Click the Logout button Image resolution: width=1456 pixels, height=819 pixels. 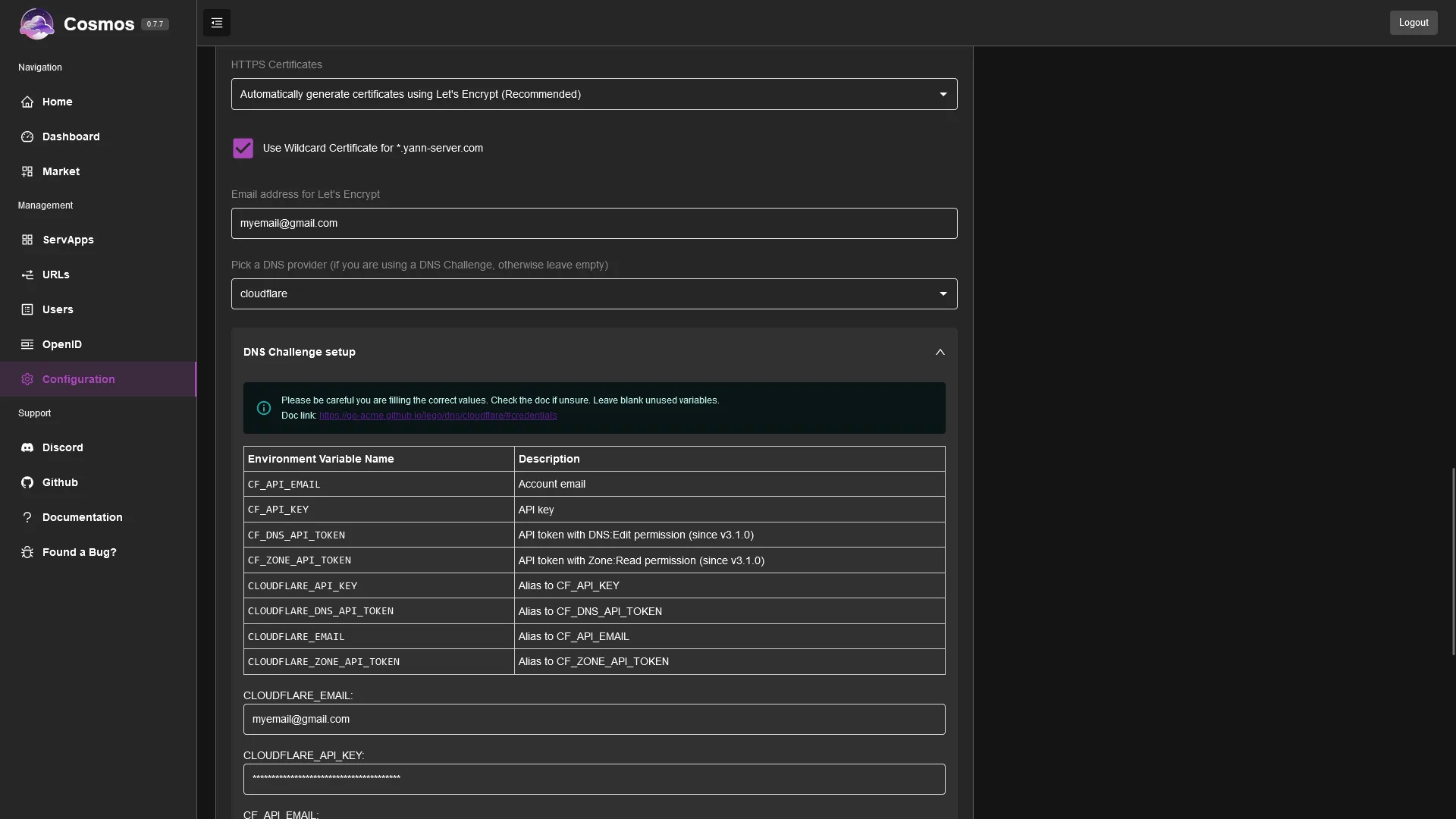(x=1414, y=23)
